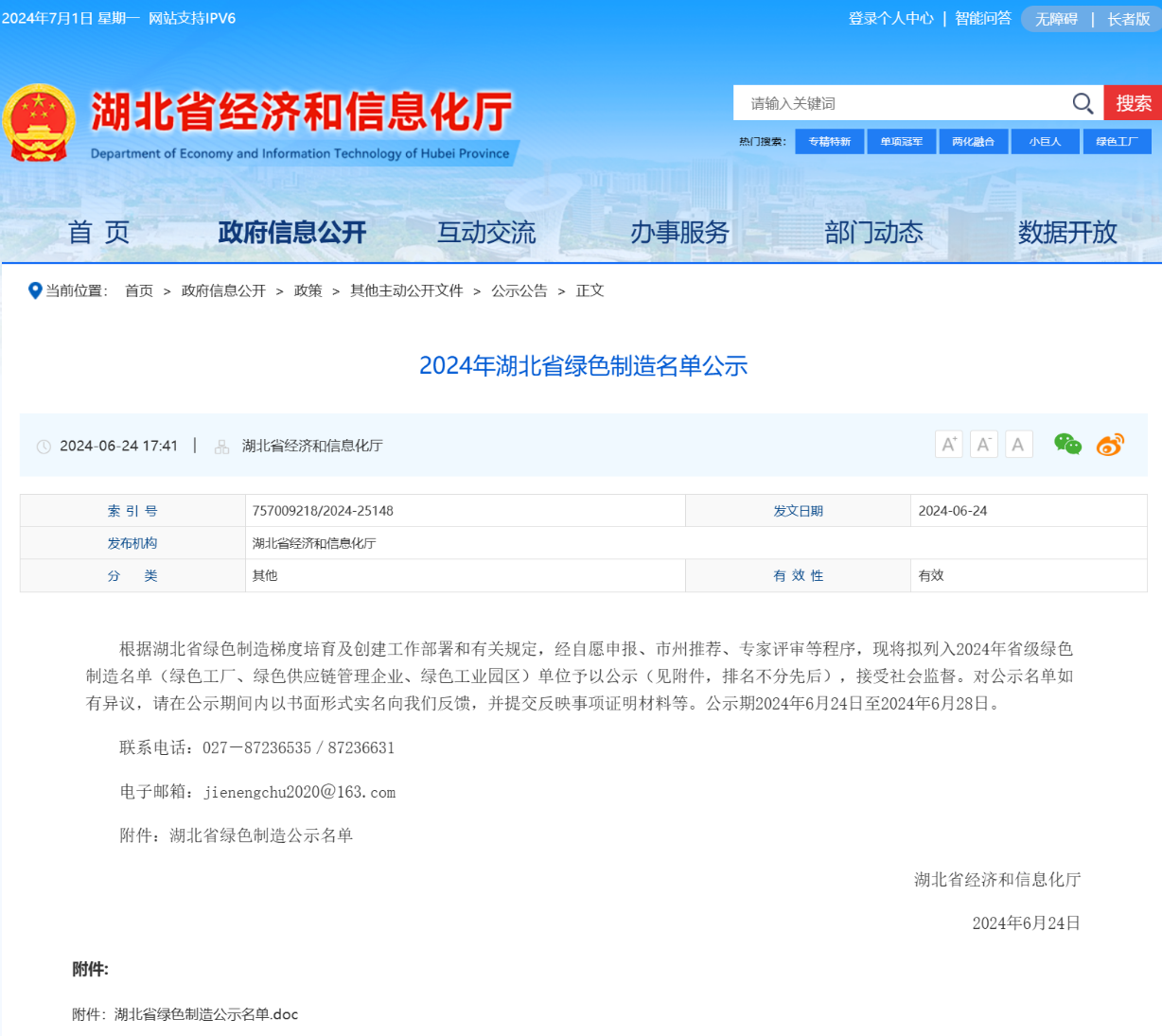Open the 登录个人中心 login link
This screenshot has height=1036, width=1162.
pos(889,18)
